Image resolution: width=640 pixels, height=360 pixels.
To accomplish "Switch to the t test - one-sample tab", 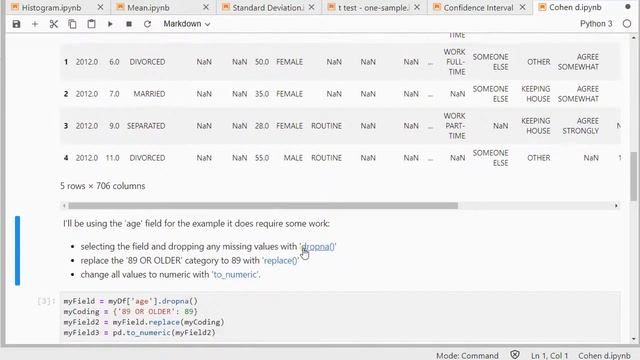I will coord(373,7).
